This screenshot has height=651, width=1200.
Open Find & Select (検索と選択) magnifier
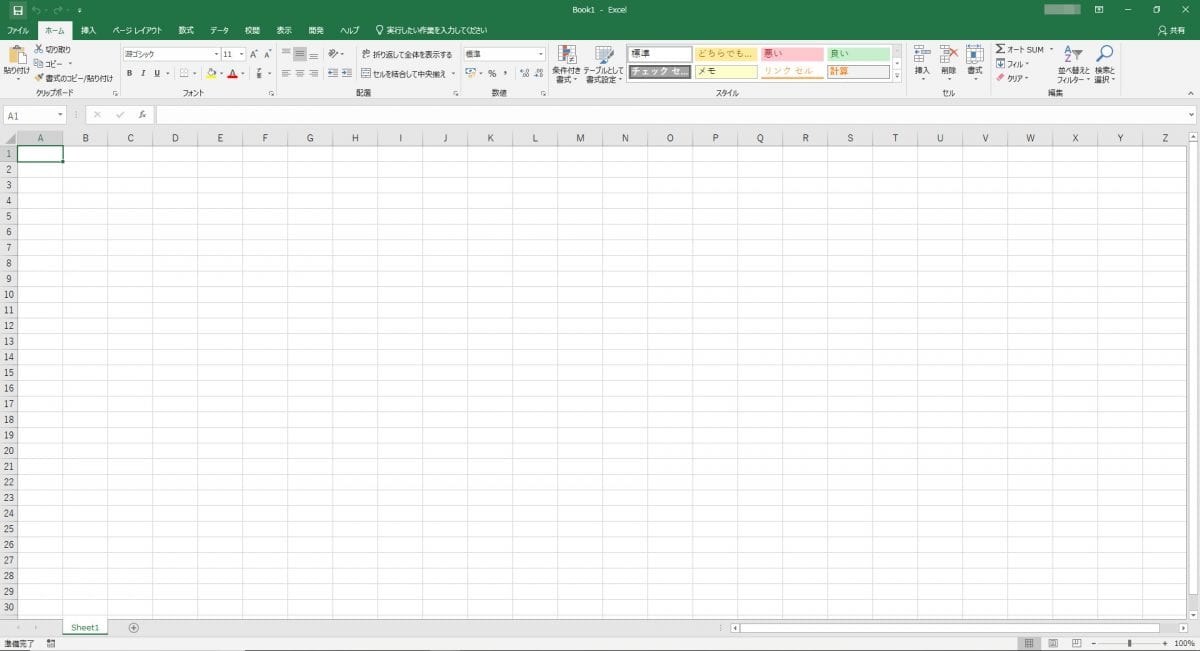(x=1104, y=64)
